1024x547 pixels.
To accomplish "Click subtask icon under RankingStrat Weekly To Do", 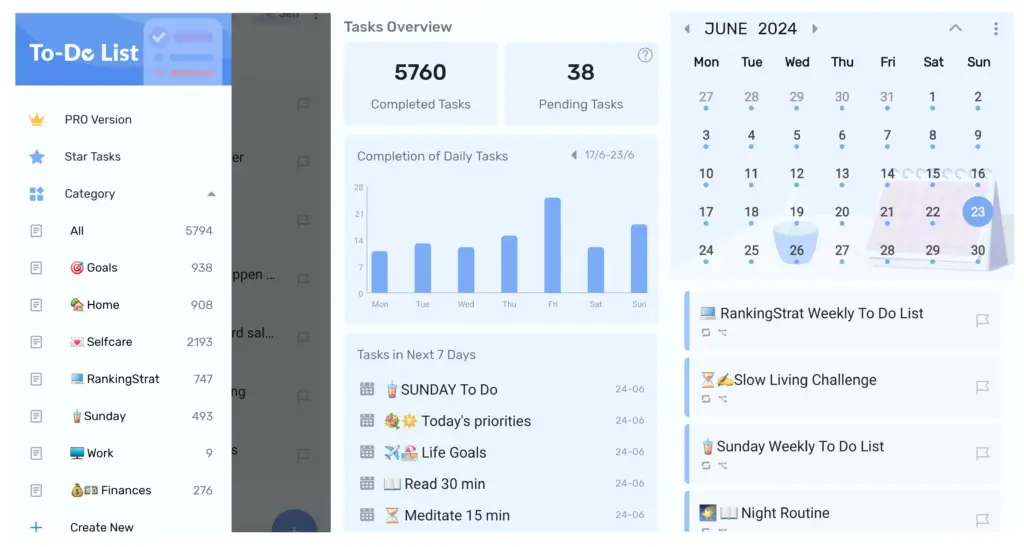I will click(x=722, y=332).
